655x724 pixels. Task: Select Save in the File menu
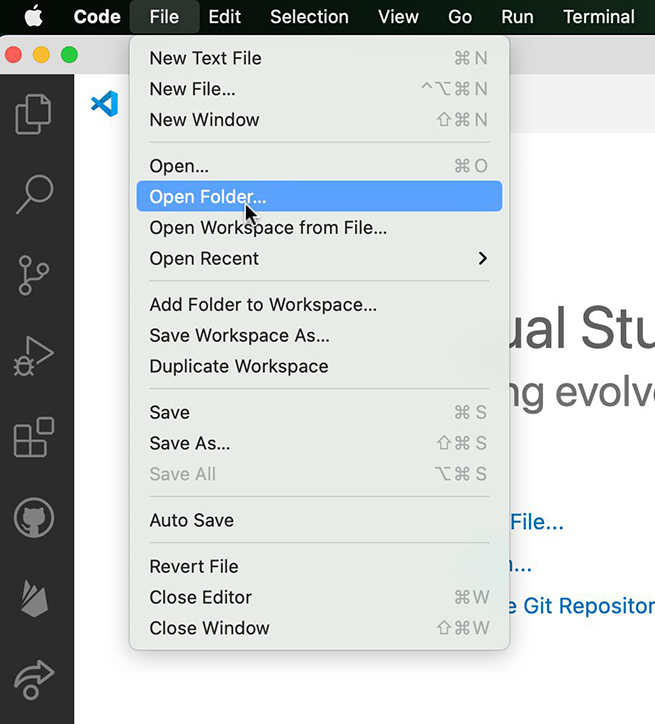[319, 412]
